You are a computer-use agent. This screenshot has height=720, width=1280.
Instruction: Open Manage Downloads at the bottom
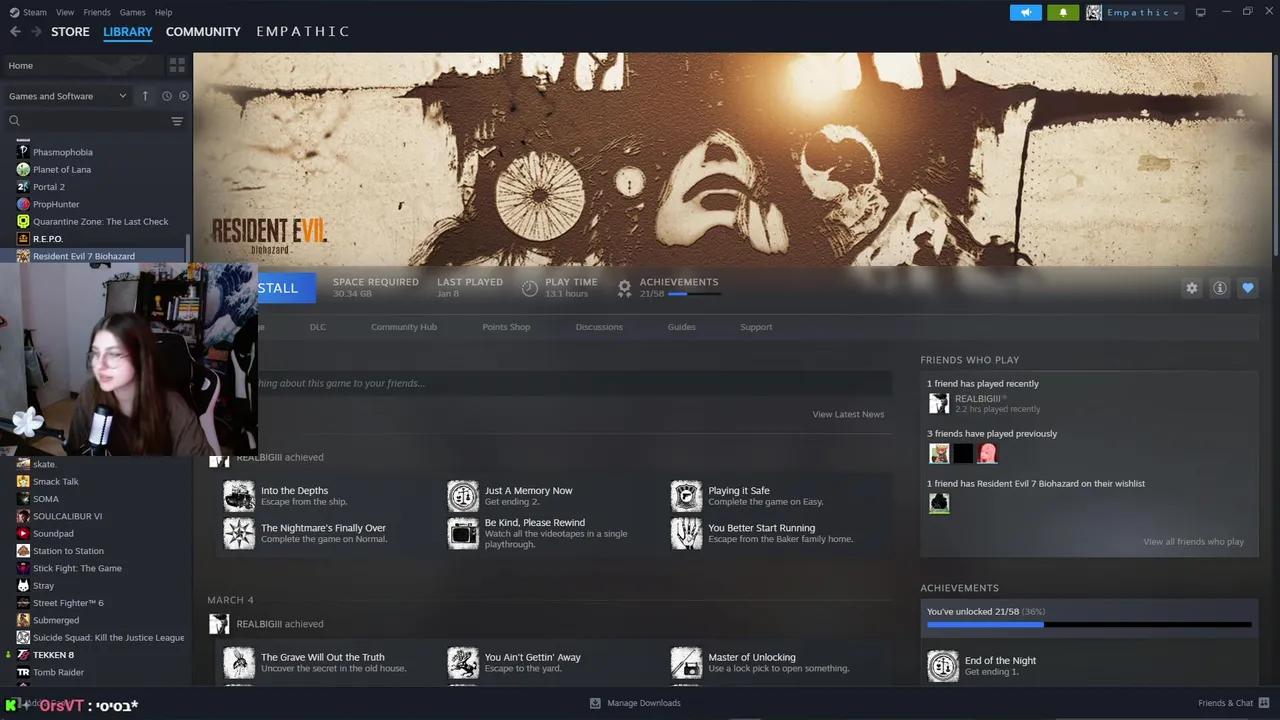[635, 703]
